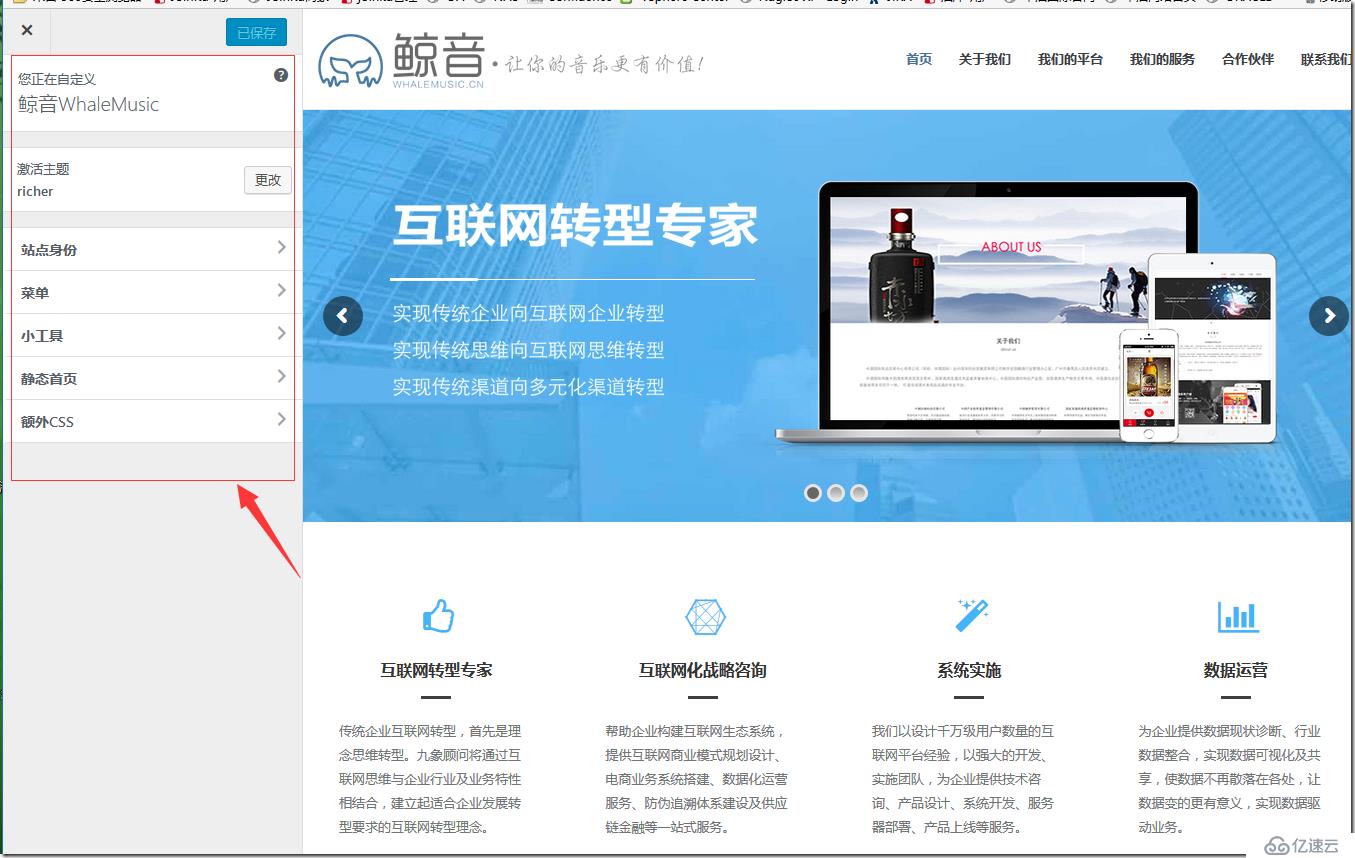1355x858 pixels.
Task: Click the magic wand icon above 系统实施
Action: [x=971, y=615]
